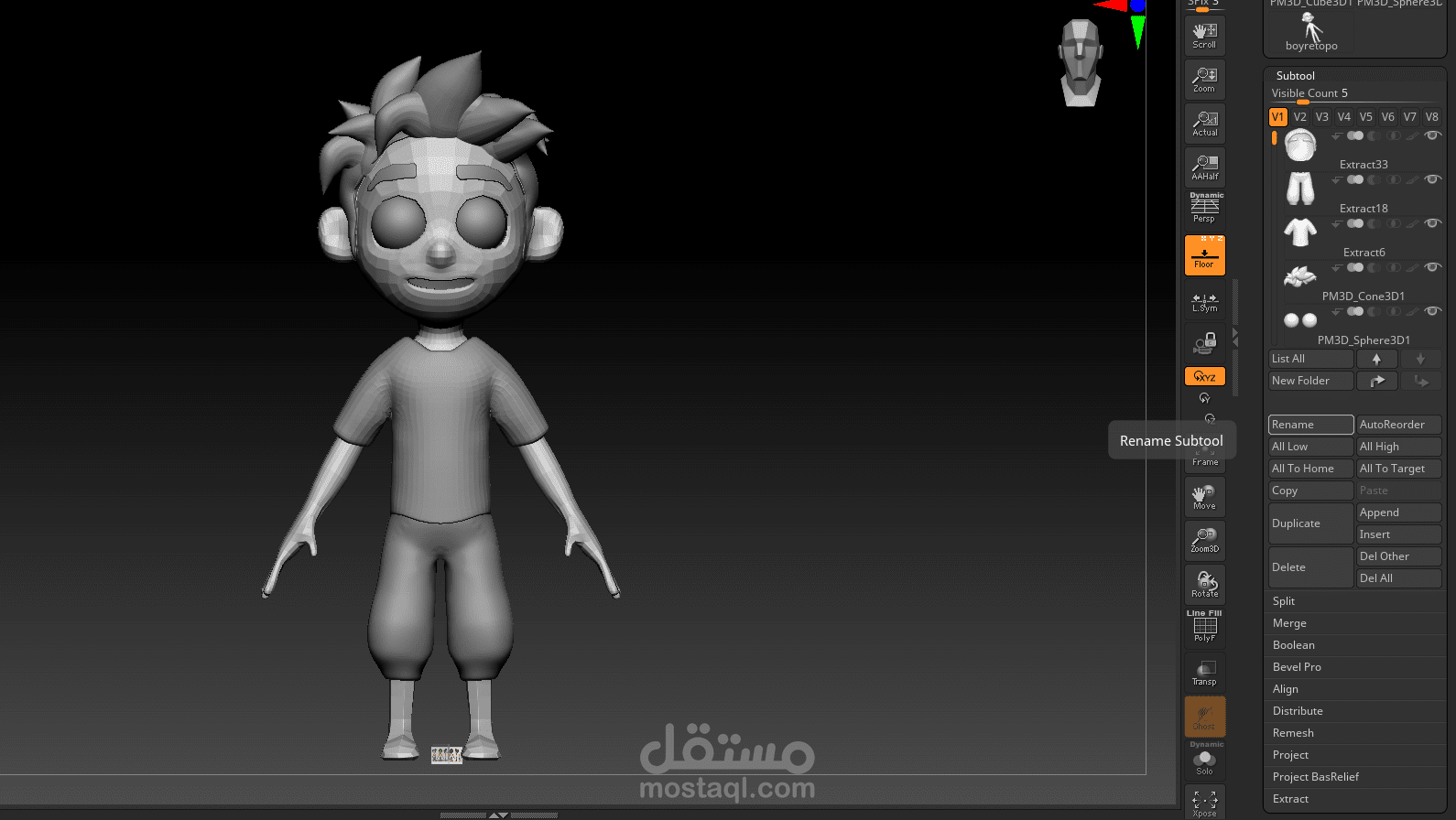Click the Xpose icon
The height and width of the screenshot is (820, 1456).
pyautogui.click(x=1204, y=803)
